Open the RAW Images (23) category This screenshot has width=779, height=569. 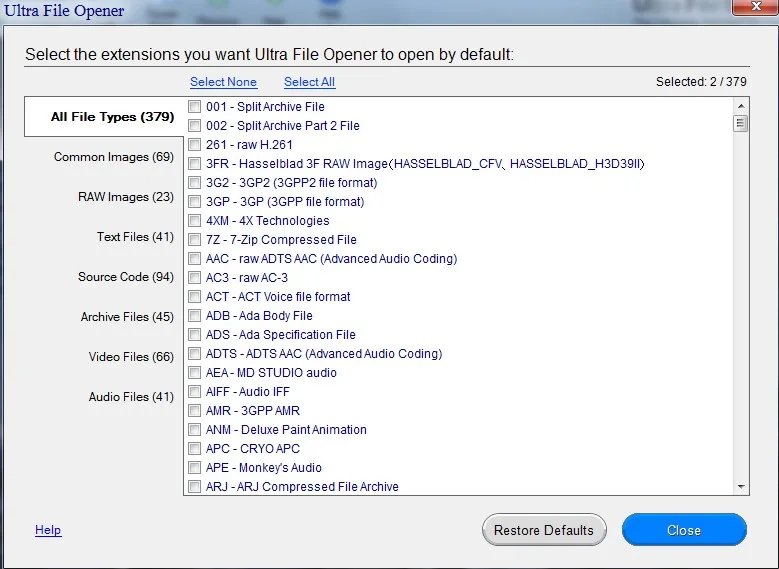[126, 197]
